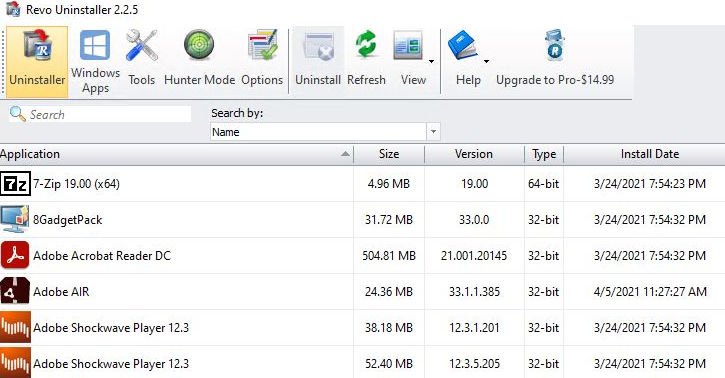The width and height of the screenshot is (725, 378).
Task: Click the 64-bit type cell
Action: click(x=544, y=184)
